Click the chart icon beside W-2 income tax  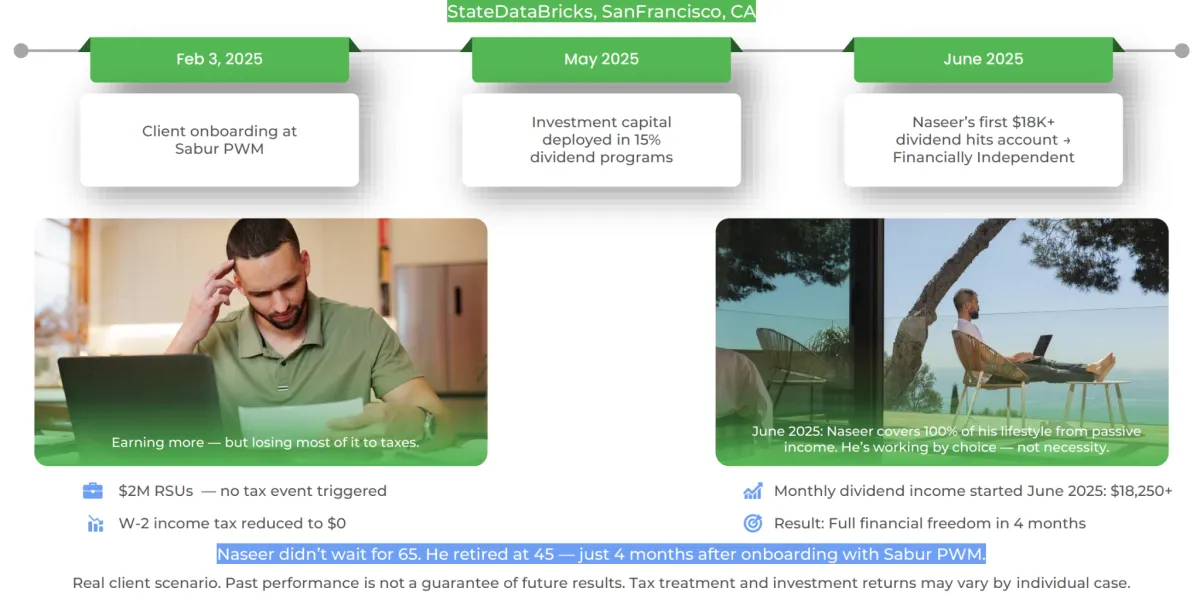click(x=95, y=523)
